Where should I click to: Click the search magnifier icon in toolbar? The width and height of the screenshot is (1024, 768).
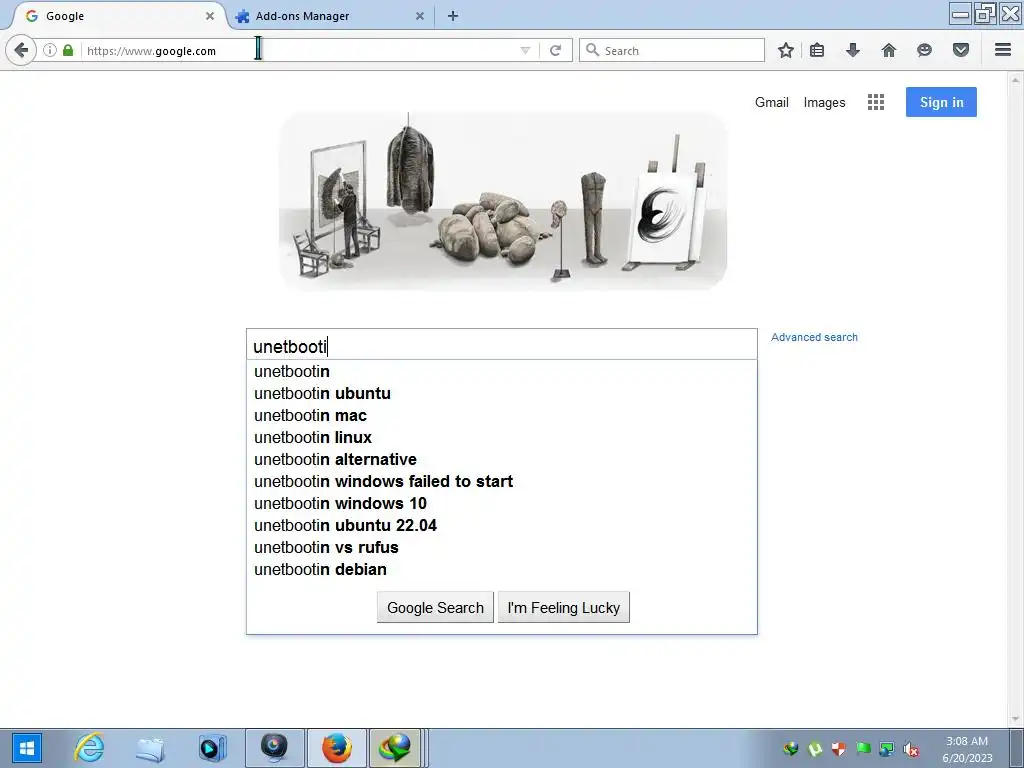click(592, 50)
